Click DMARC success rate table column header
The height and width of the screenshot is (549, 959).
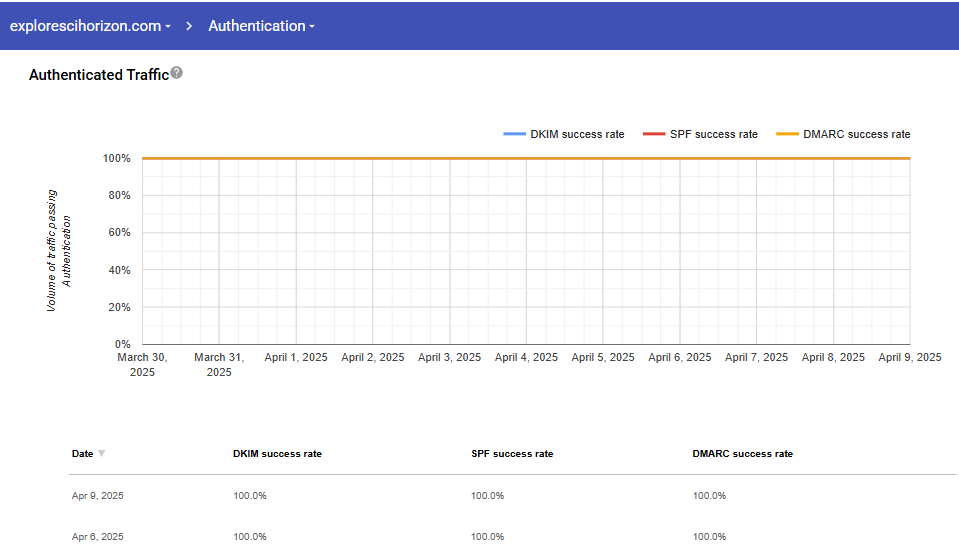742,454
